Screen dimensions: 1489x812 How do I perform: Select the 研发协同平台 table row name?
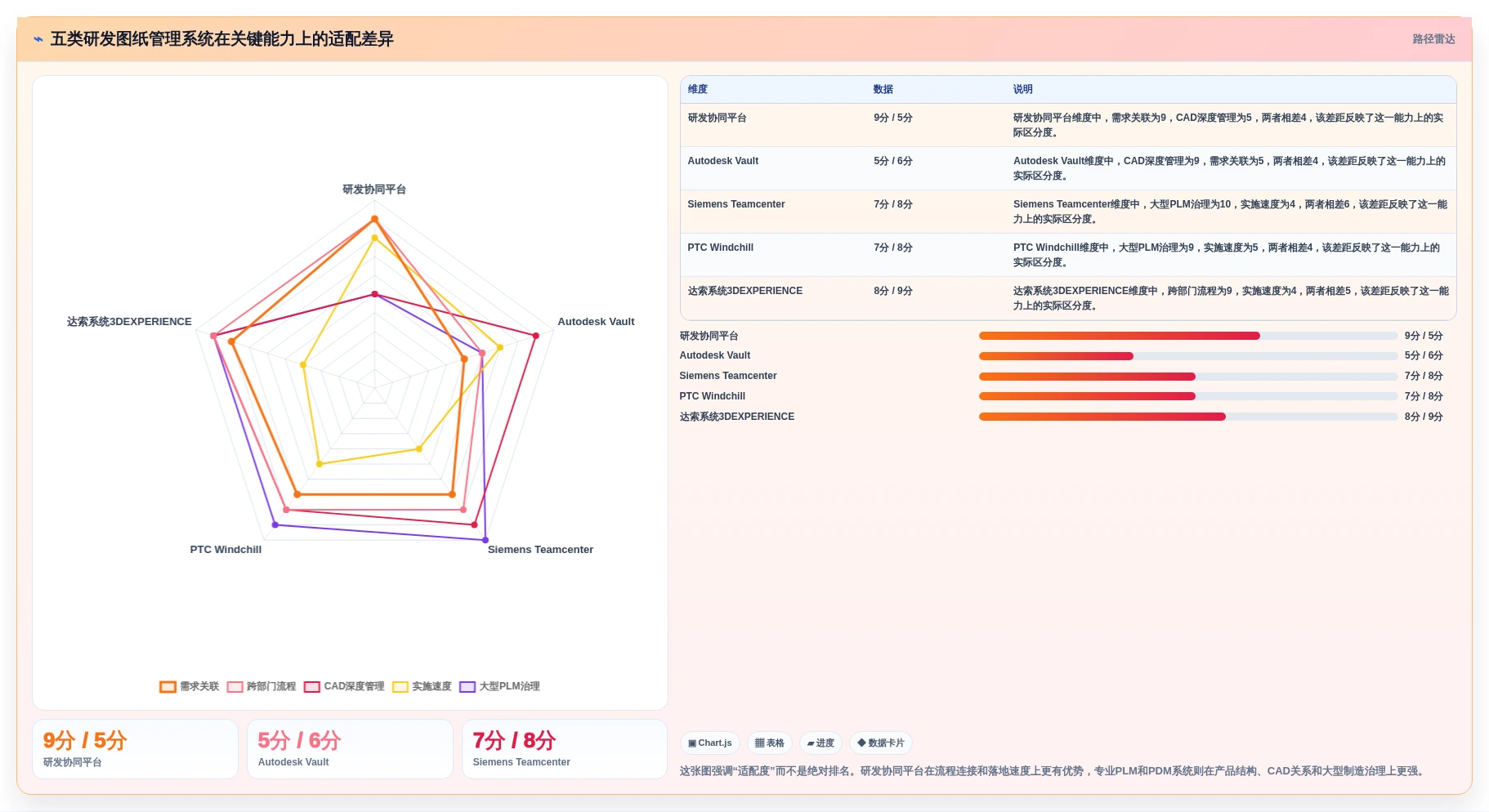717,118
